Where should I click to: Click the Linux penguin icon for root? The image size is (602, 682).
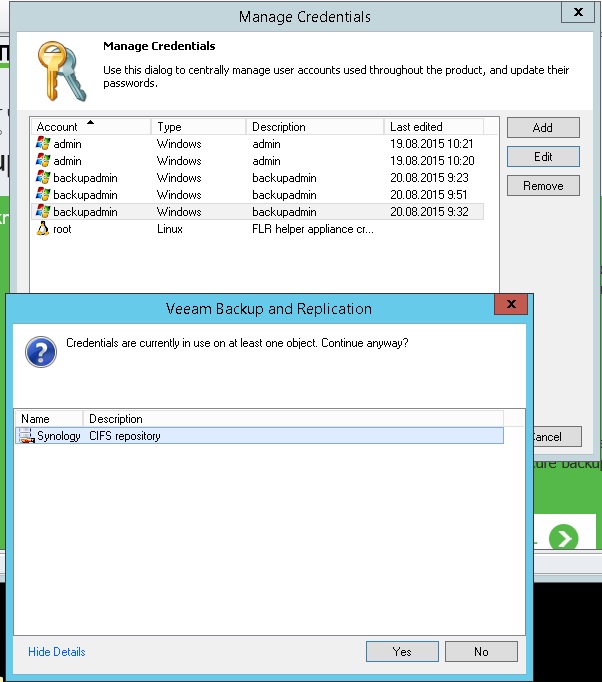click(43, 228)
